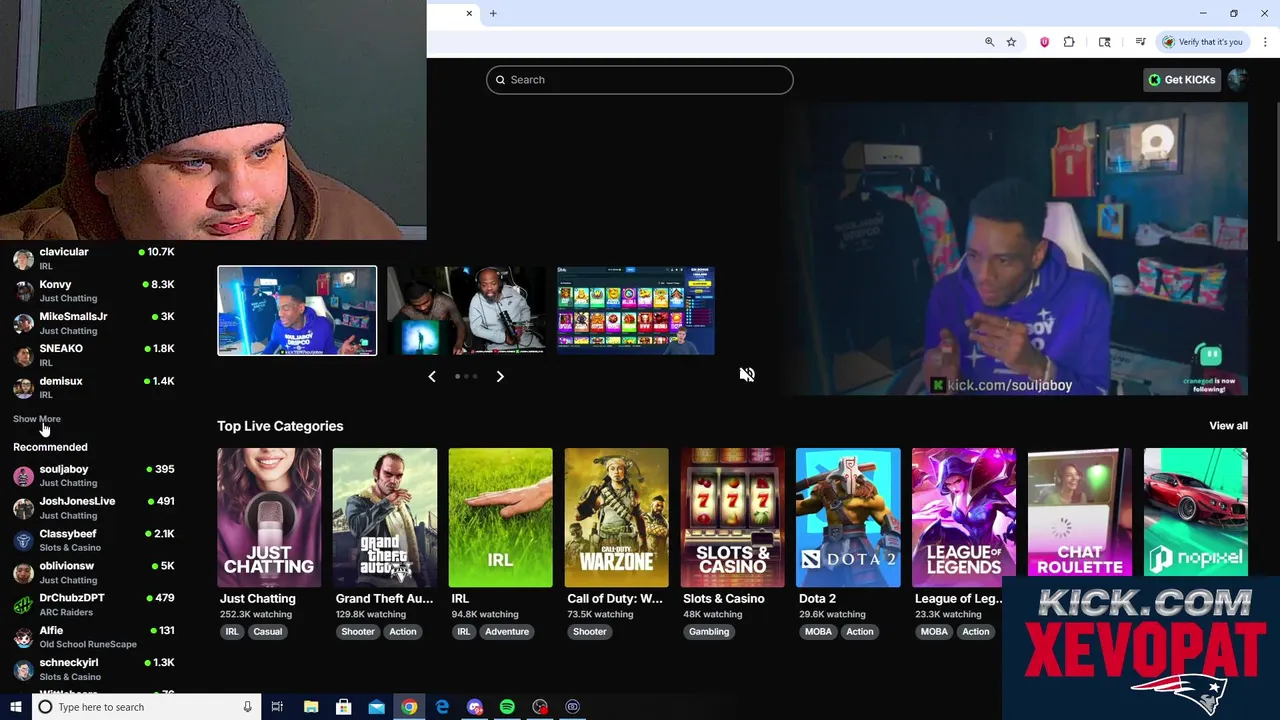Click the featured souljaboy video player
1280x720 pixels.
point(1016,248)
